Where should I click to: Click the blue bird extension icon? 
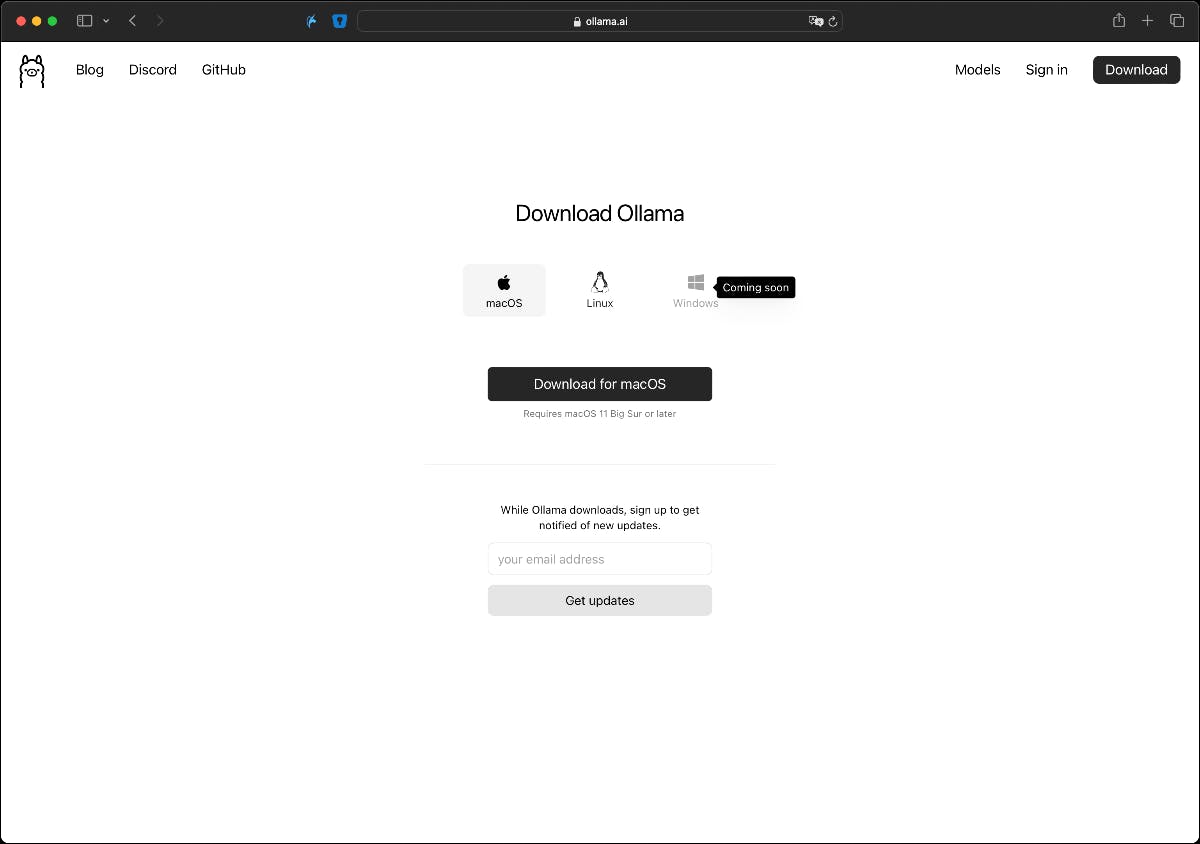pos(312,21)
